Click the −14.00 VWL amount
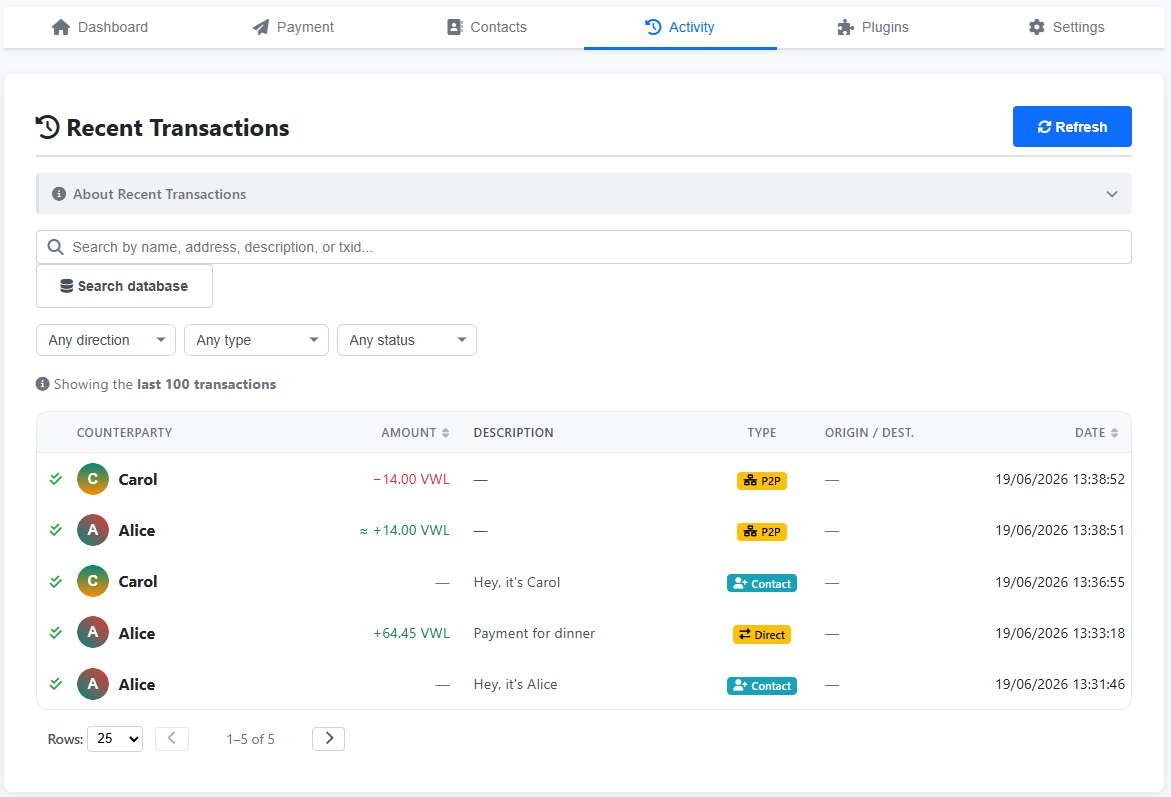The image size is (1171, 797). (411, 480)
